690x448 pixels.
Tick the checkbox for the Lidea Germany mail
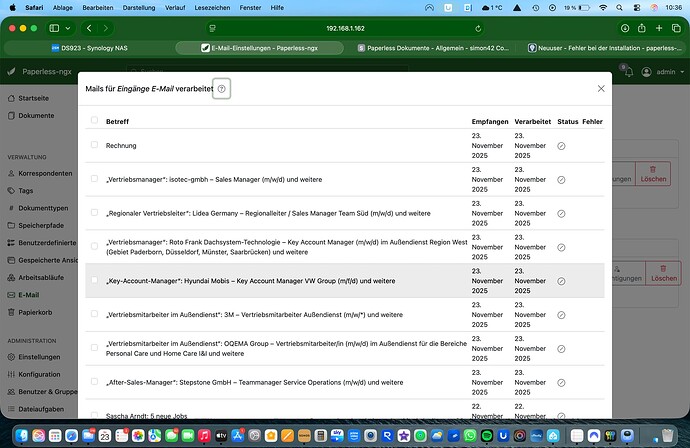pyautogui.click(x=94, y=213)
